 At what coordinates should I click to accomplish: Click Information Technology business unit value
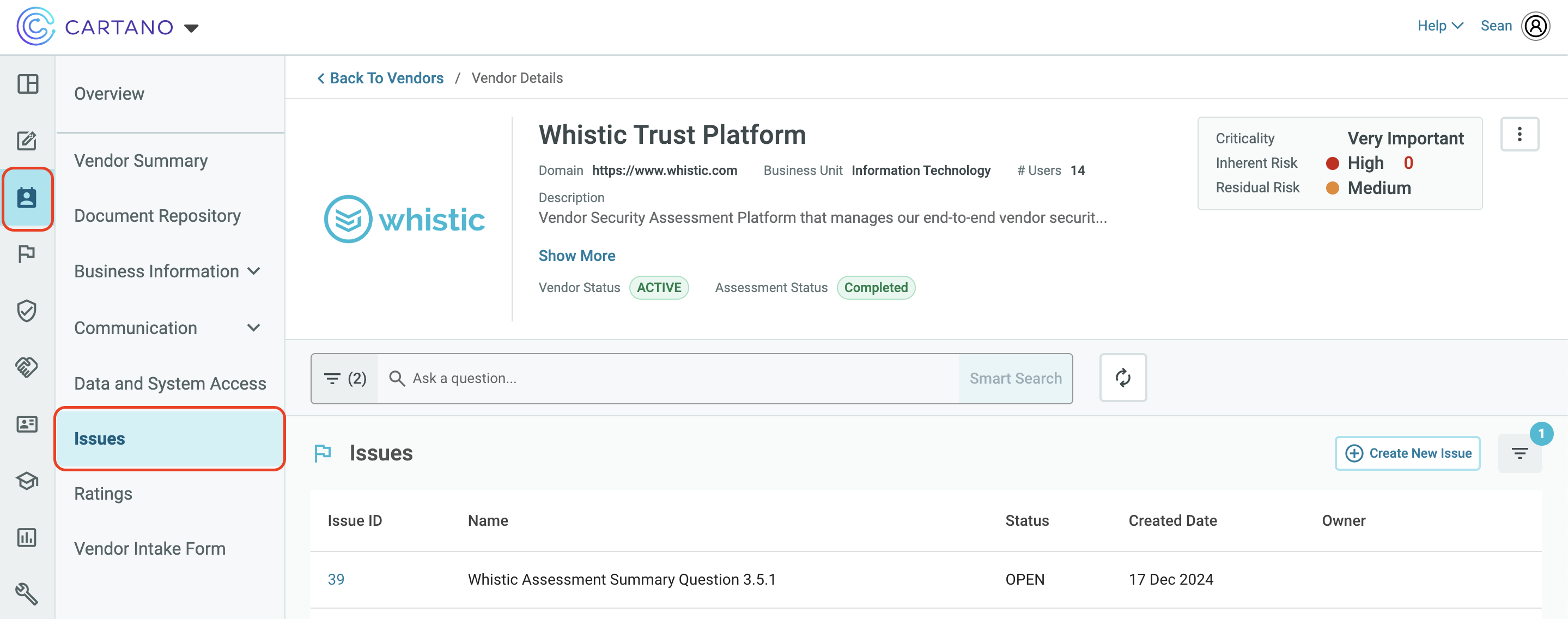920,171
